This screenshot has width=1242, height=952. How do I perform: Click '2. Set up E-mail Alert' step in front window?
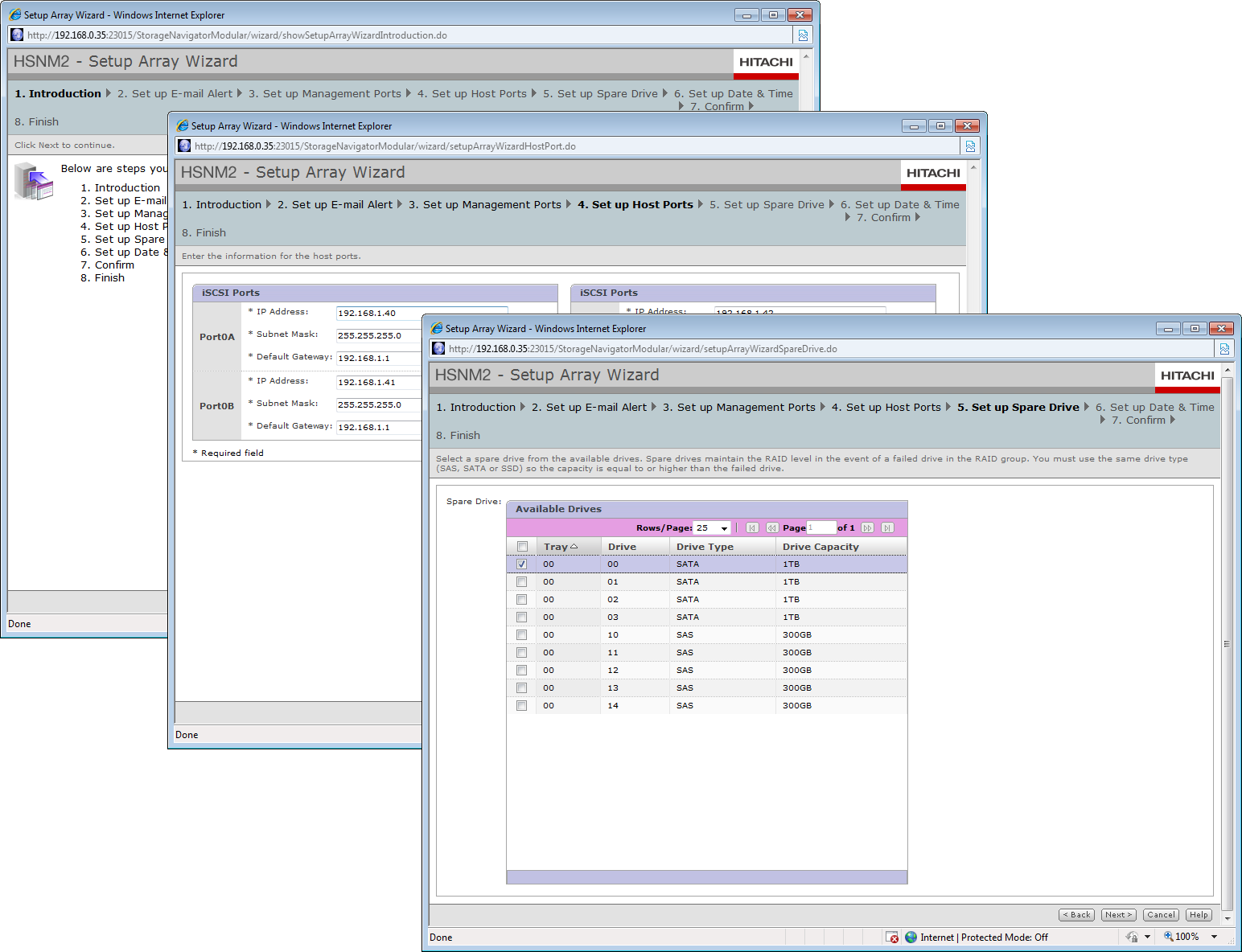coord(589,408)
